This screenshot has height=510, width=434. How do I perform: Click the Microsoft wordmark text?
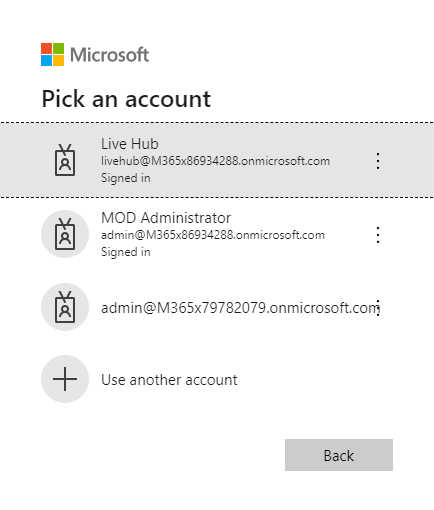[109, 55]
